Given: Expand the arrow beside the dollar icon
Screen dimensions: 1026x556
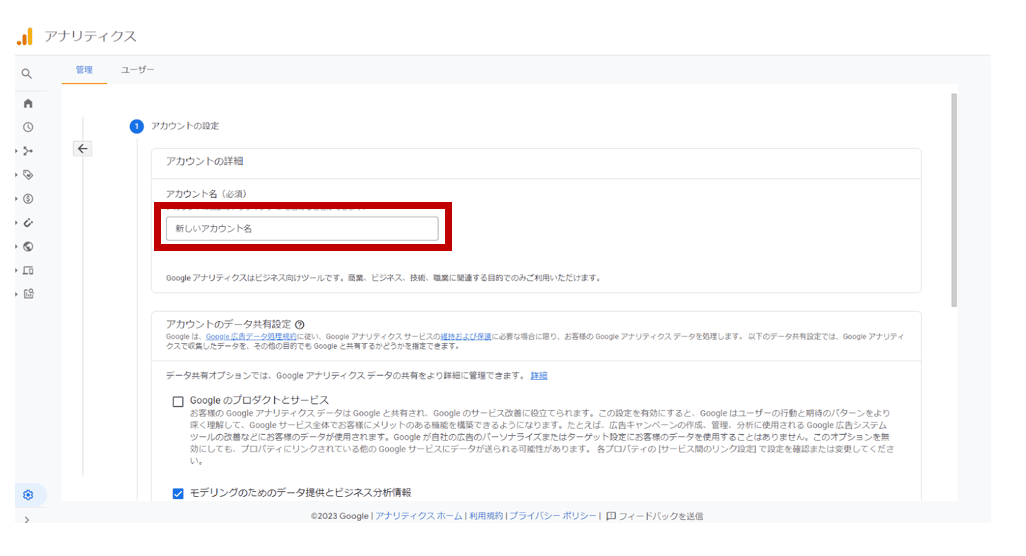Looking at the screenshot, I should 16,199.
